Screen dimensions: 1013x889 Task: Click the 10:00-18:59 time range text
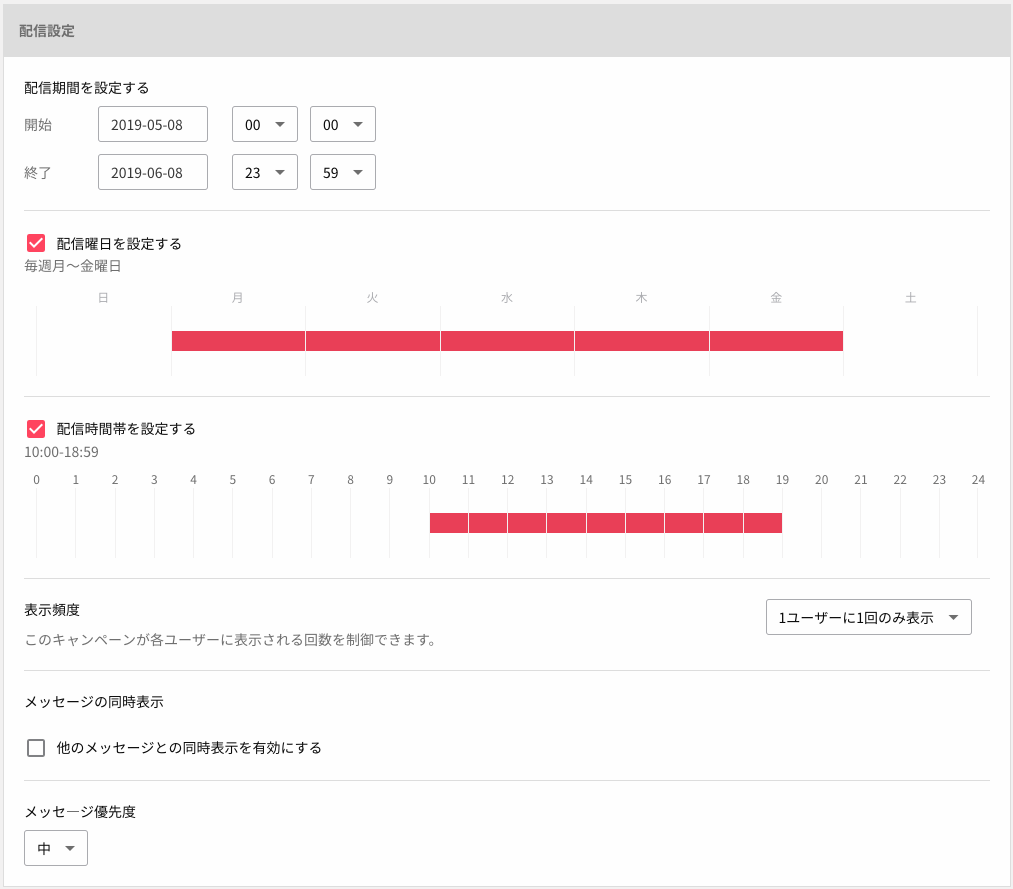pyautogui.click(x=61, y=452)
